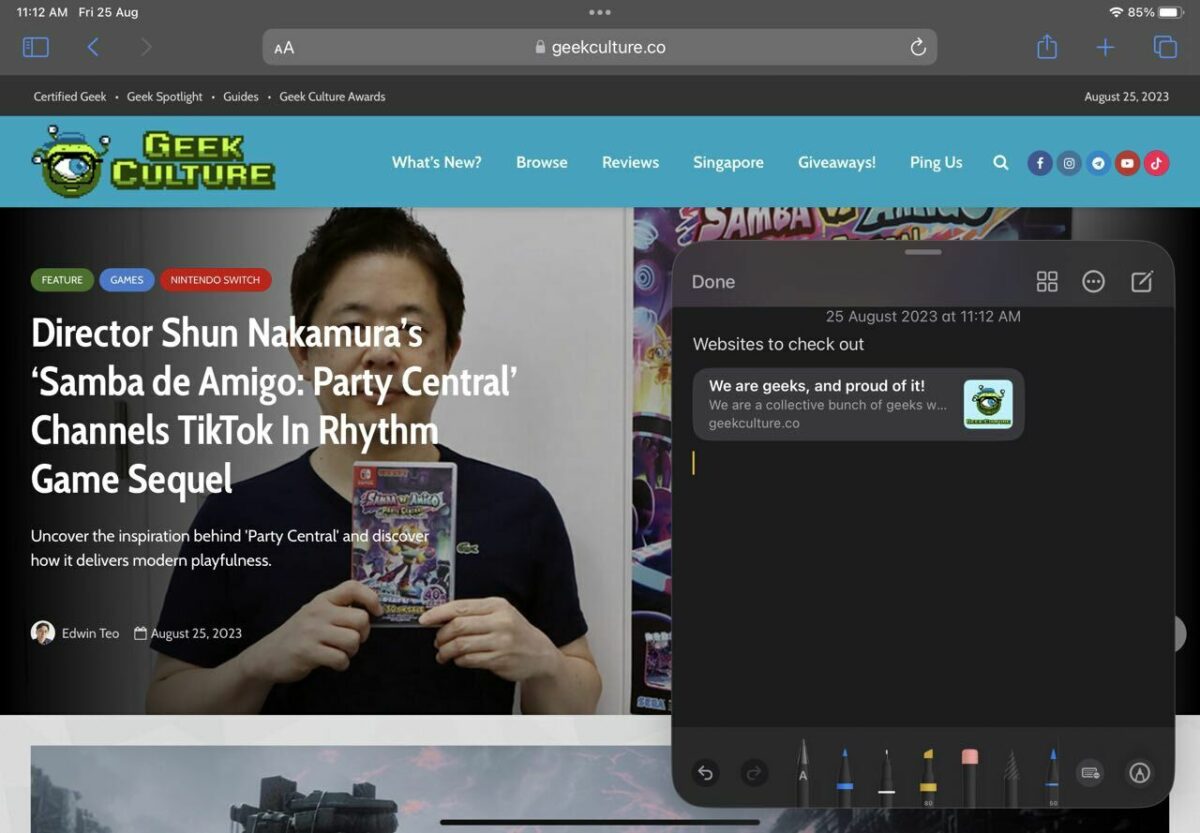1200x833 pixels.
Task: Open the AA reader text options
Action: click(x=284, y=48)
